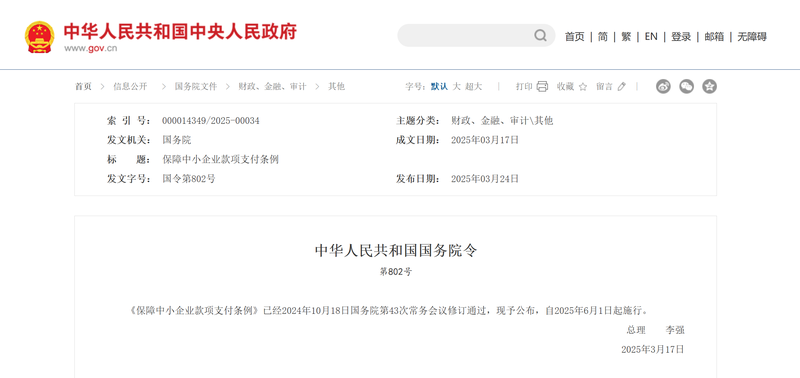Click topic value 财政、金融、审计\其他

point(502,121)
